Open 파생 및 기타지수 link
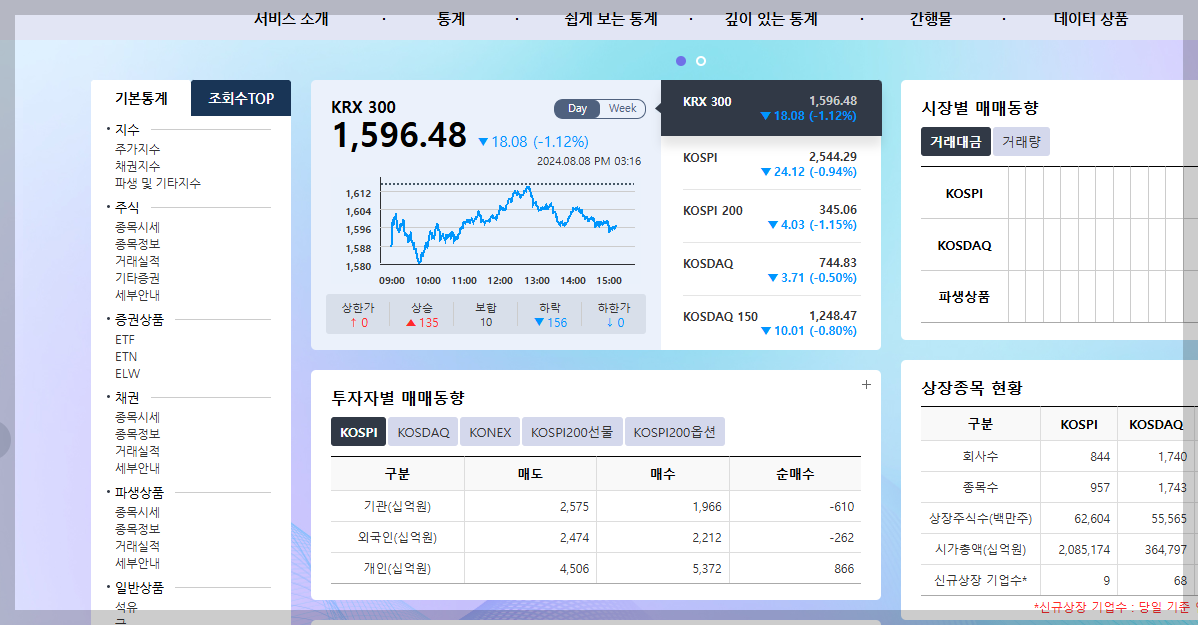The height and width of the screenshot is (625, 1198). (x=157, y=183)
